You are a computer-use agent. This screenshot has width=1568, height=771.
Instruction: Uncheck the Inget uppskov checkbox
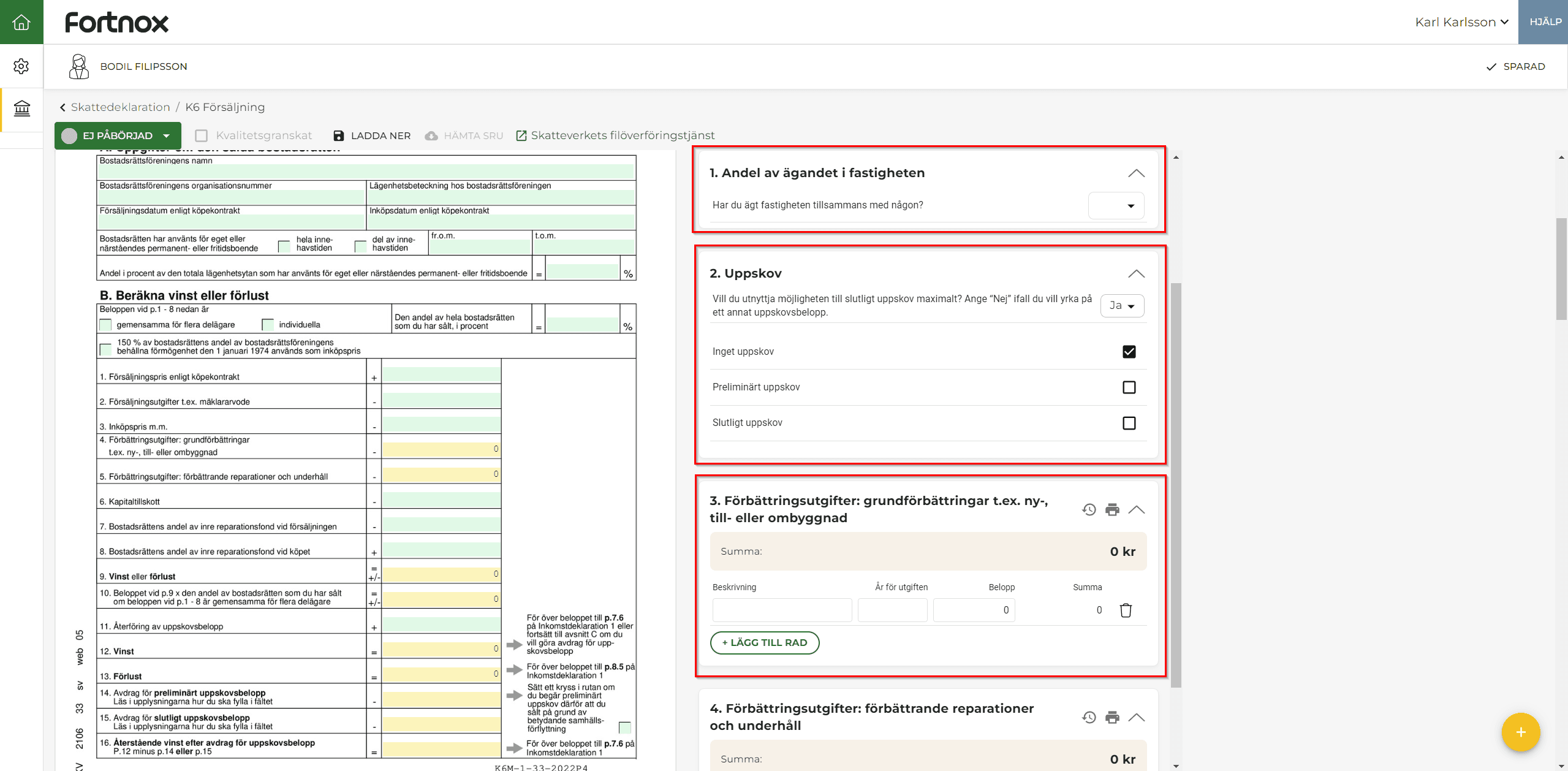(x=1129, y=352)
